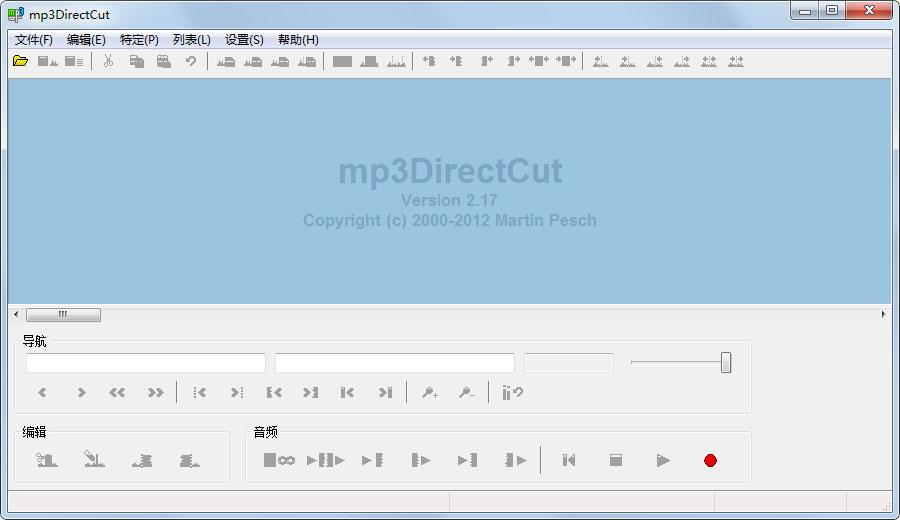Open the 编辑(E) menu
900x520 pixels.
pos(86,40)
